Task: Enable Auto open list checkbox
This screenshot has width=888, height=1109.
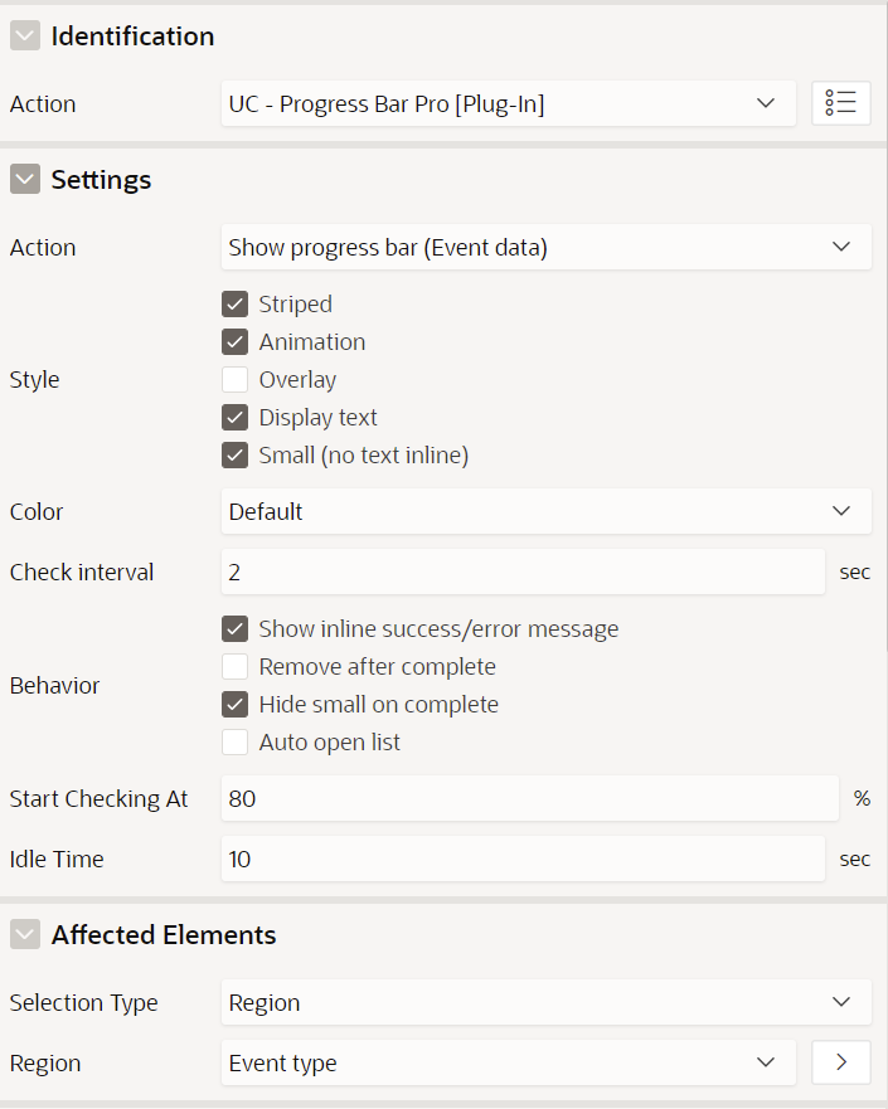Action: [x=235, y=742]
